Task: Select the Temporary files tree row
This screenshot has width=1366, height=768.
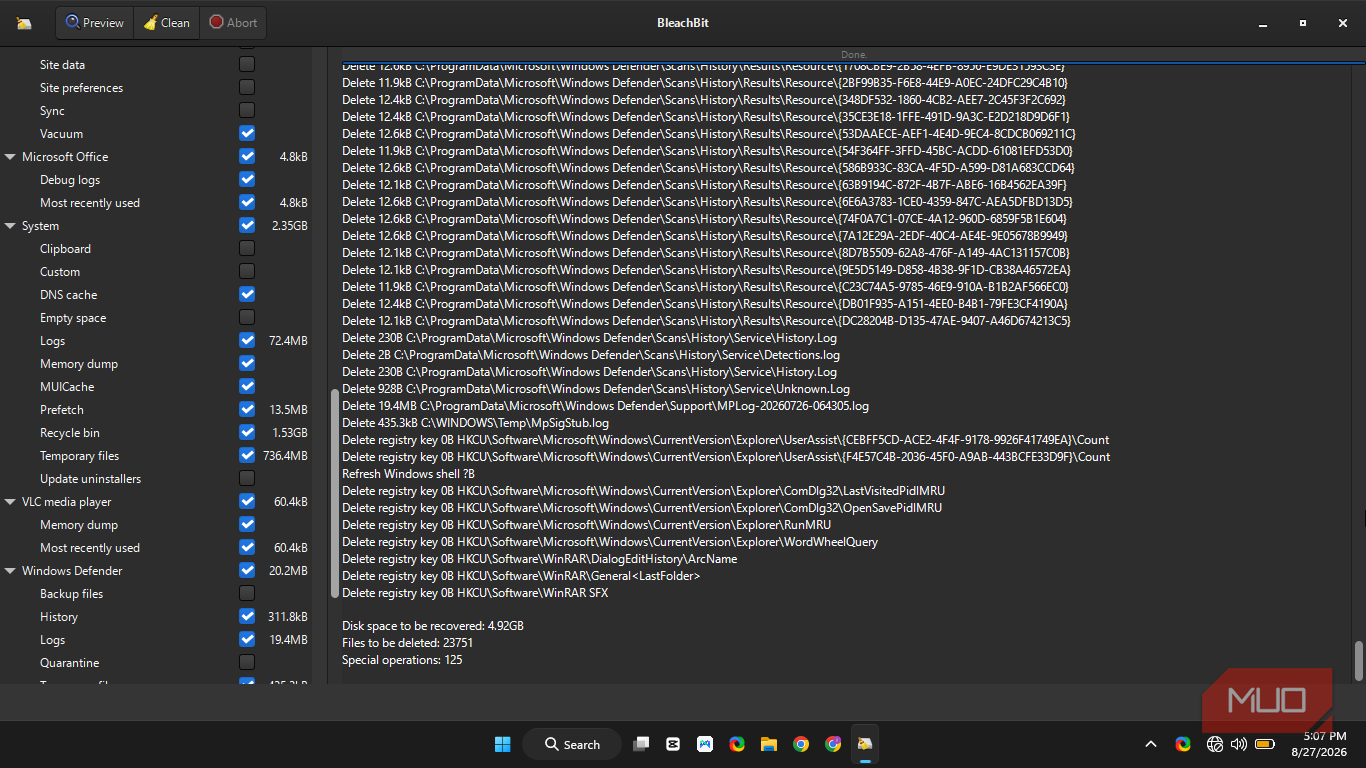Action: [155, 456]
